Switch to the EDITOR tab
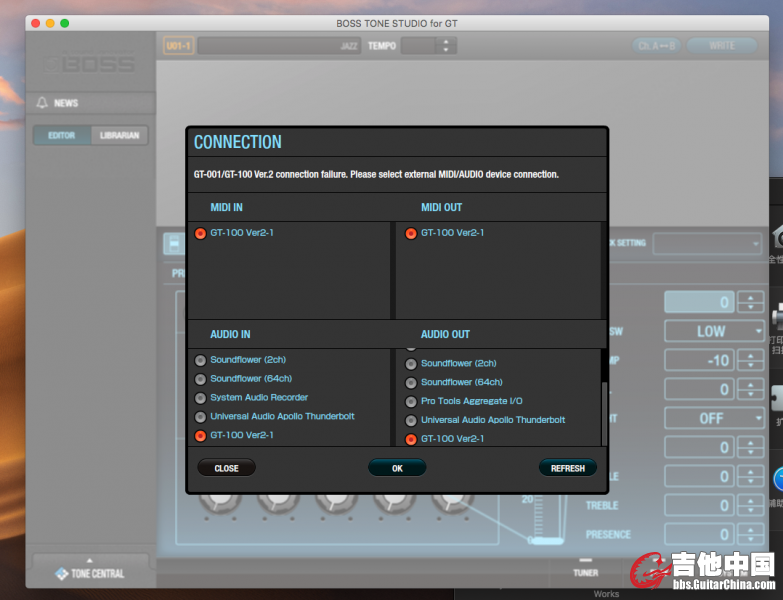The image size is (783, 600). [62, 135]
